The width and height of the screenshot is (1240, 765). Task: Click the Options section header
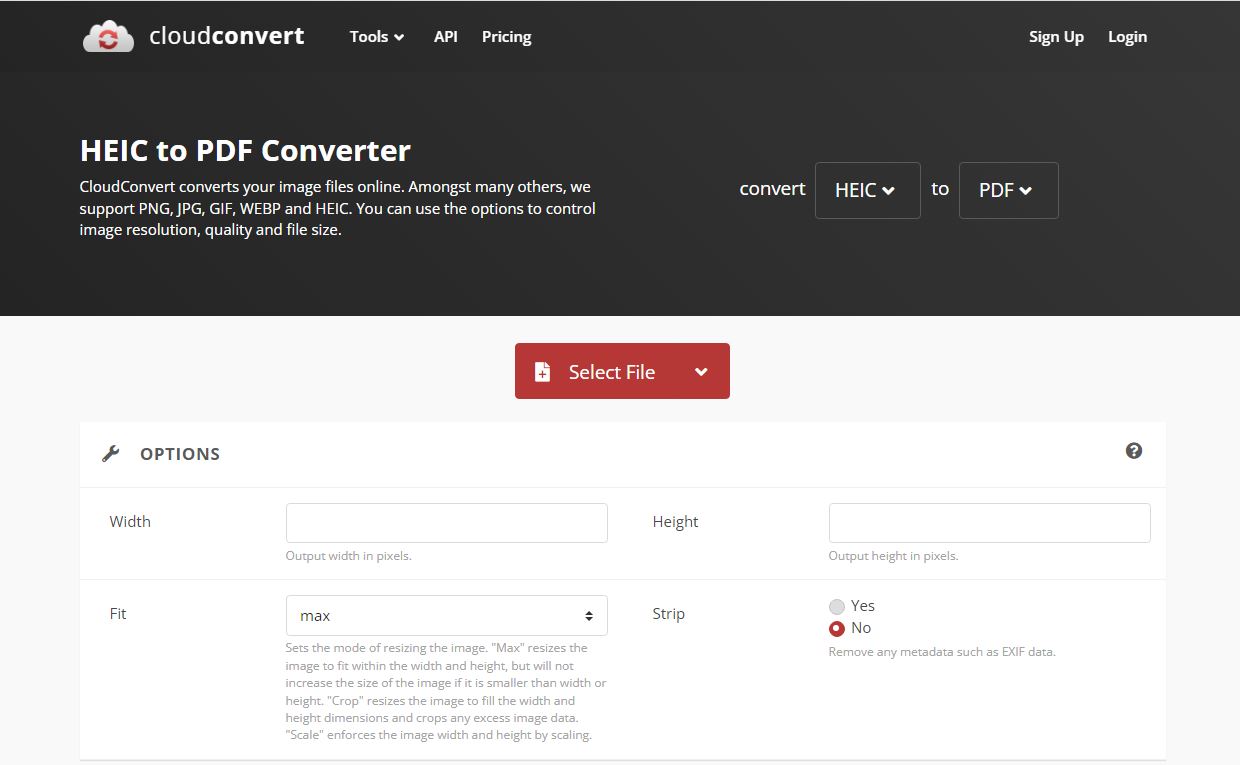(x=180, y=454)
